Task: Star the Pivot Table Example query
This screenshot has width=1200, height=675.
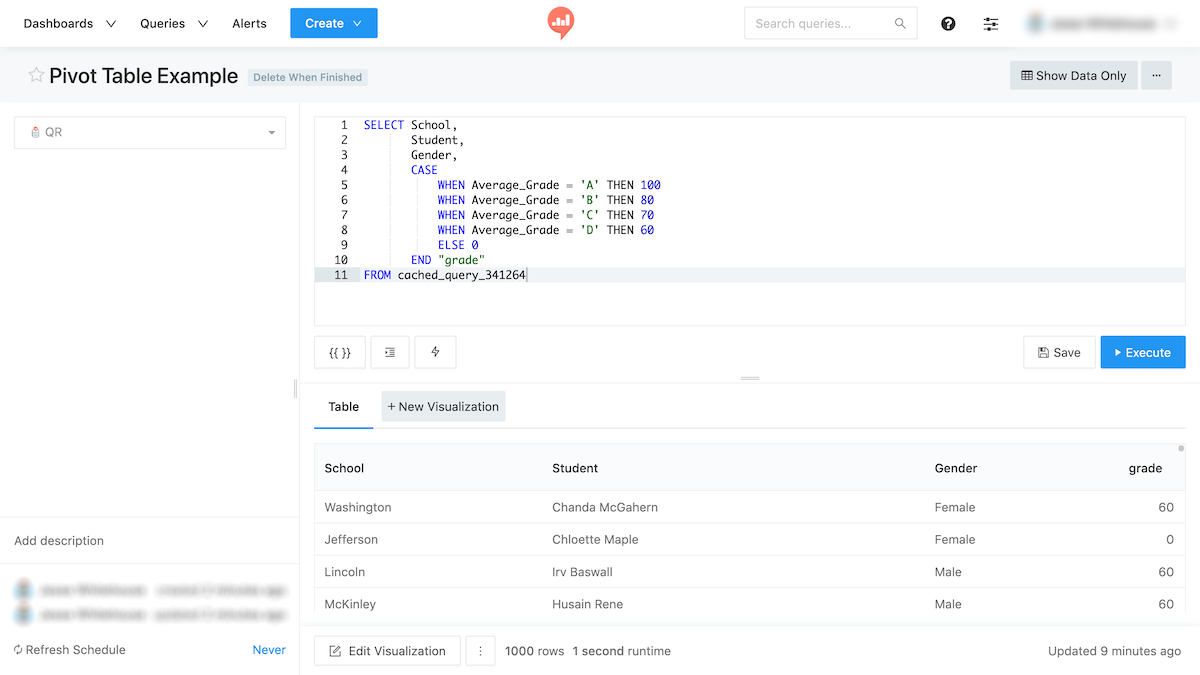Action: tap(36, 75)
